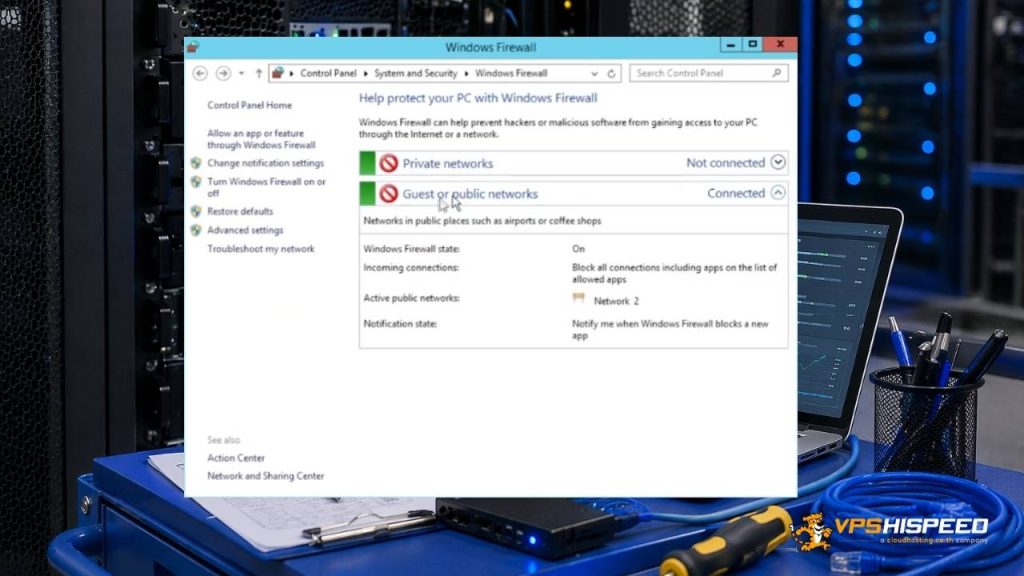This screenshot has width=1024, height=576.
Task: Click Guest or public networks blocked icon
Action: click(x=389, y=193)
